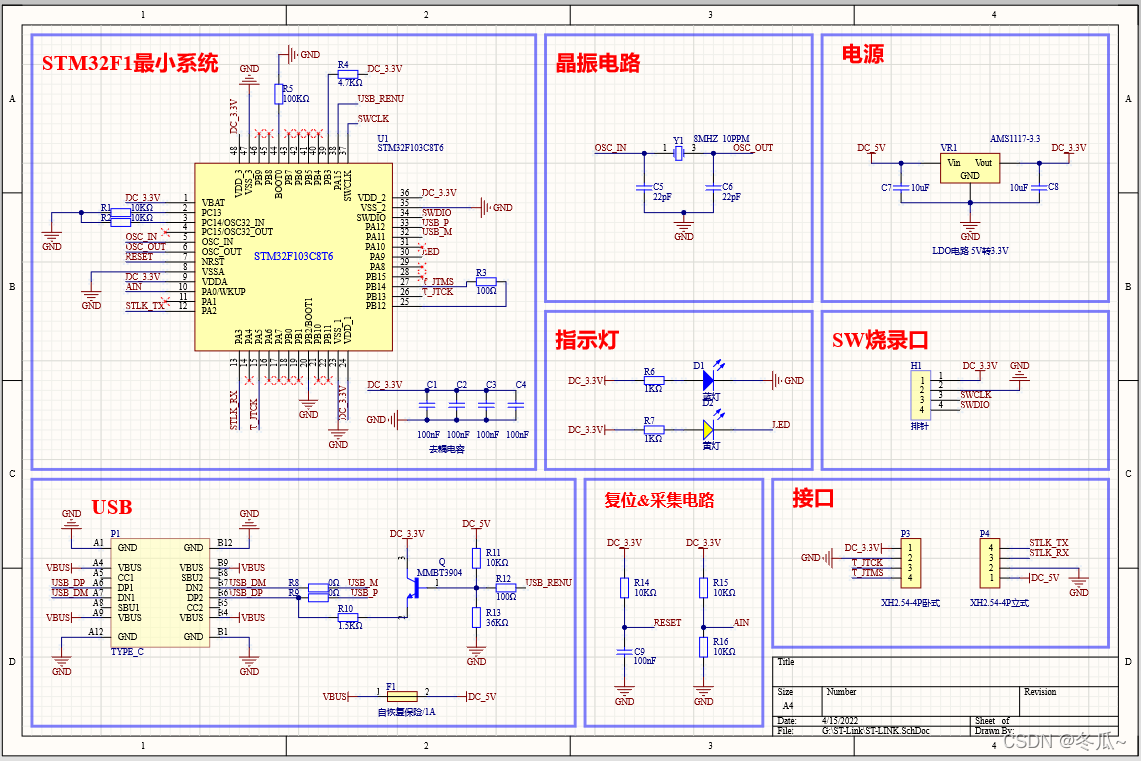Click resistor R14 in reset circuit
1141x761 pixels.
click(x=624, y=588)
